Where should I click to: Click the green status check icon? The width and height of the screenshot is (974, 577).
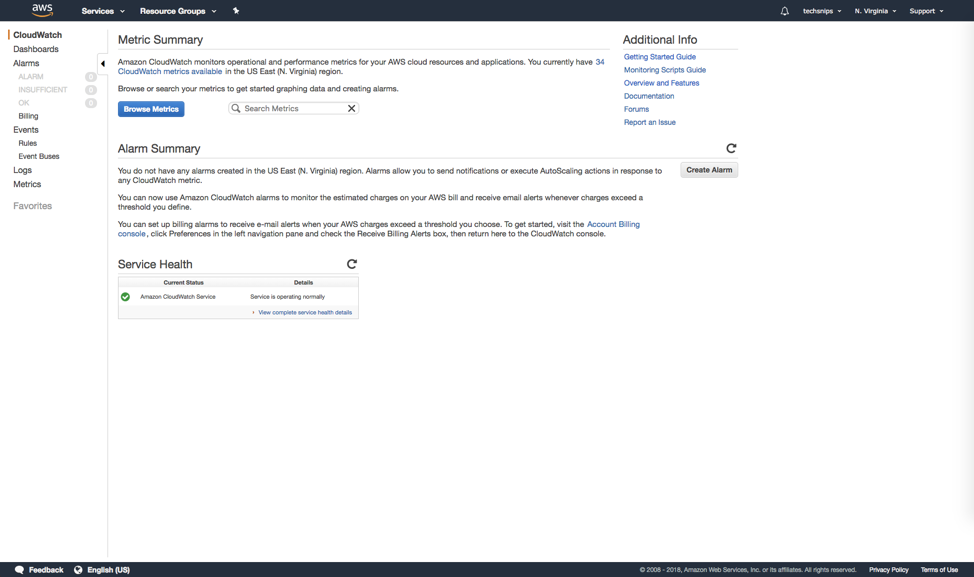pos(125,297)
